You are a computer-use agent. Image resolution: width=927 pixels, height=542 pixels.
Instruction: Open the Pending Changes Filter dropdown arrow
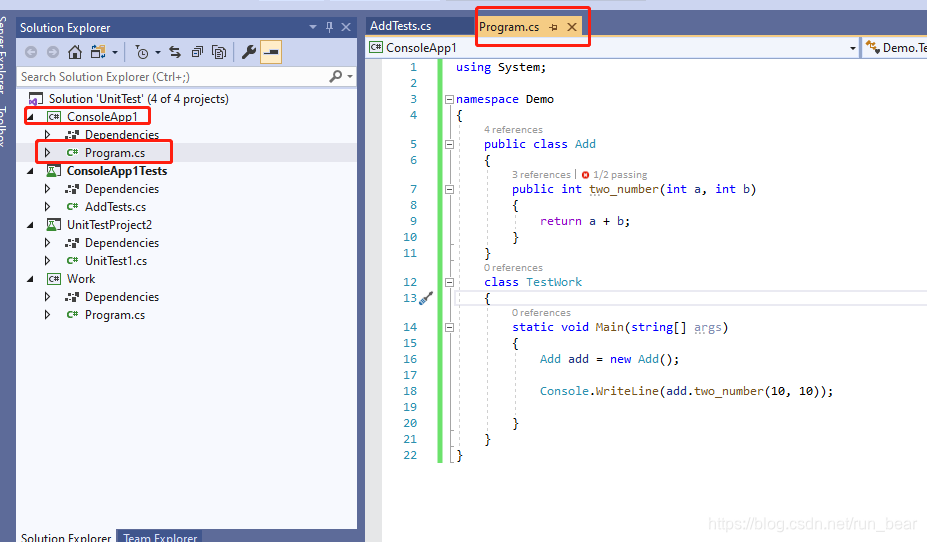(x=158, y=53)
